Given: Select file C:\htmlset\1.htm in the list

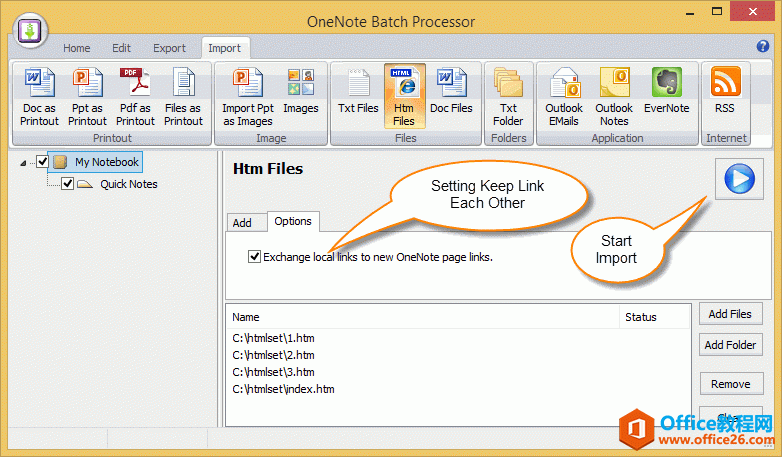Looking at the screenshot, I should (273, 338).
